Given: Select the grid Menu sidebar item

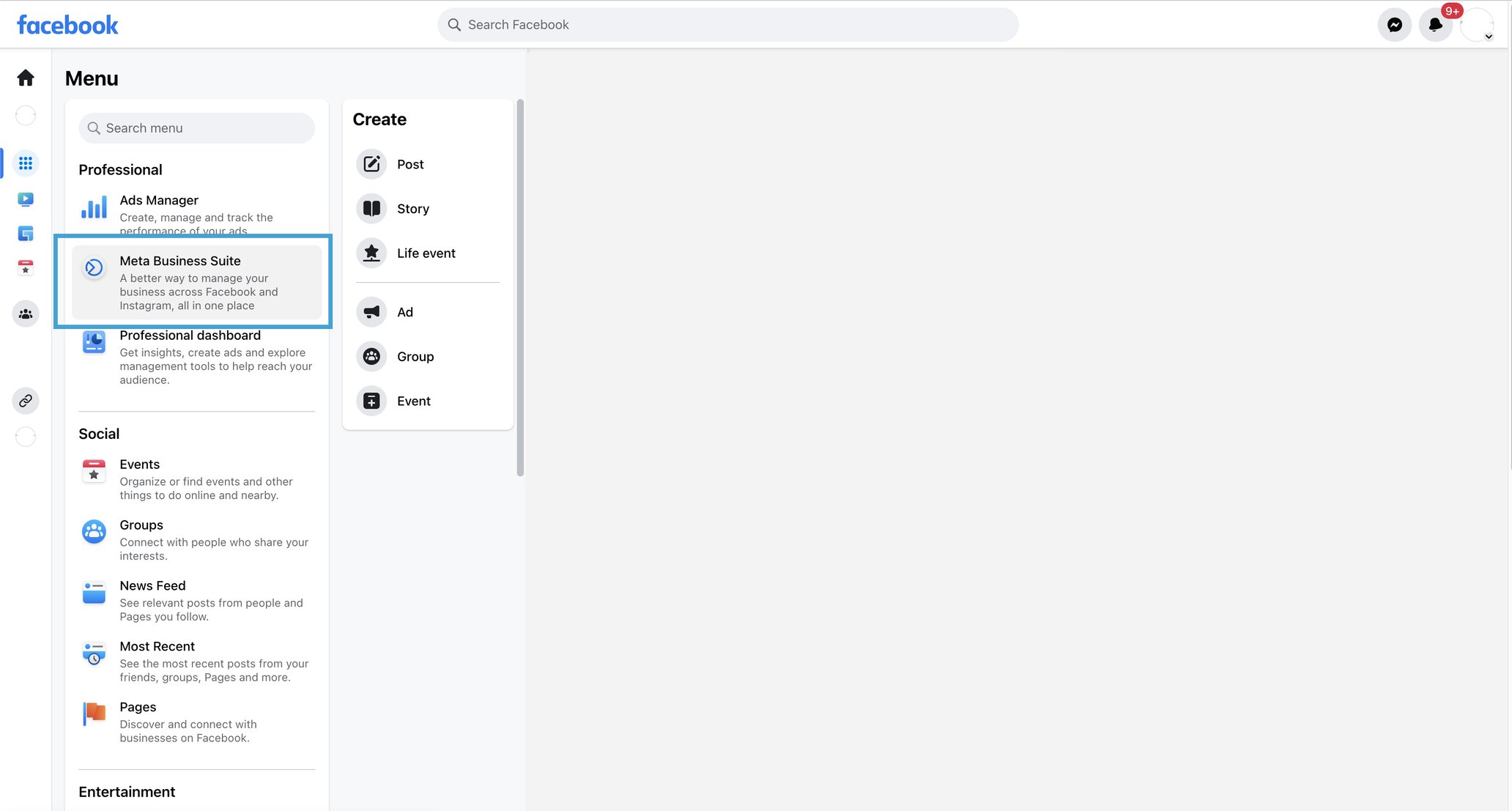Looking at the screenshot, I should click(x=26, y=163).
